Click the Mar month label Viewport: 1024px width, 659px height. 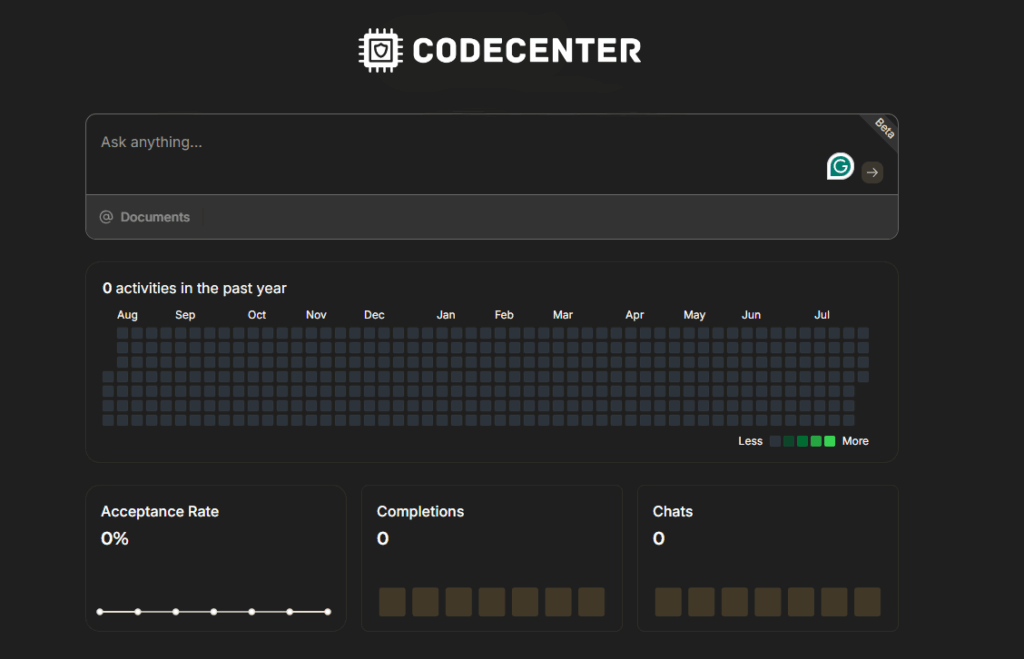tap(563, 315)
